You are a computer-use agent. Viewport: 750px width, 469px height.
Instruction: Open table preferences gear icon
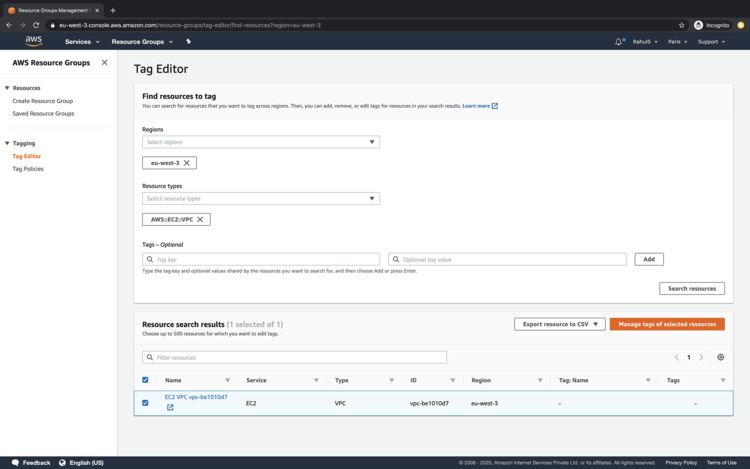click(x=720, y=357)
